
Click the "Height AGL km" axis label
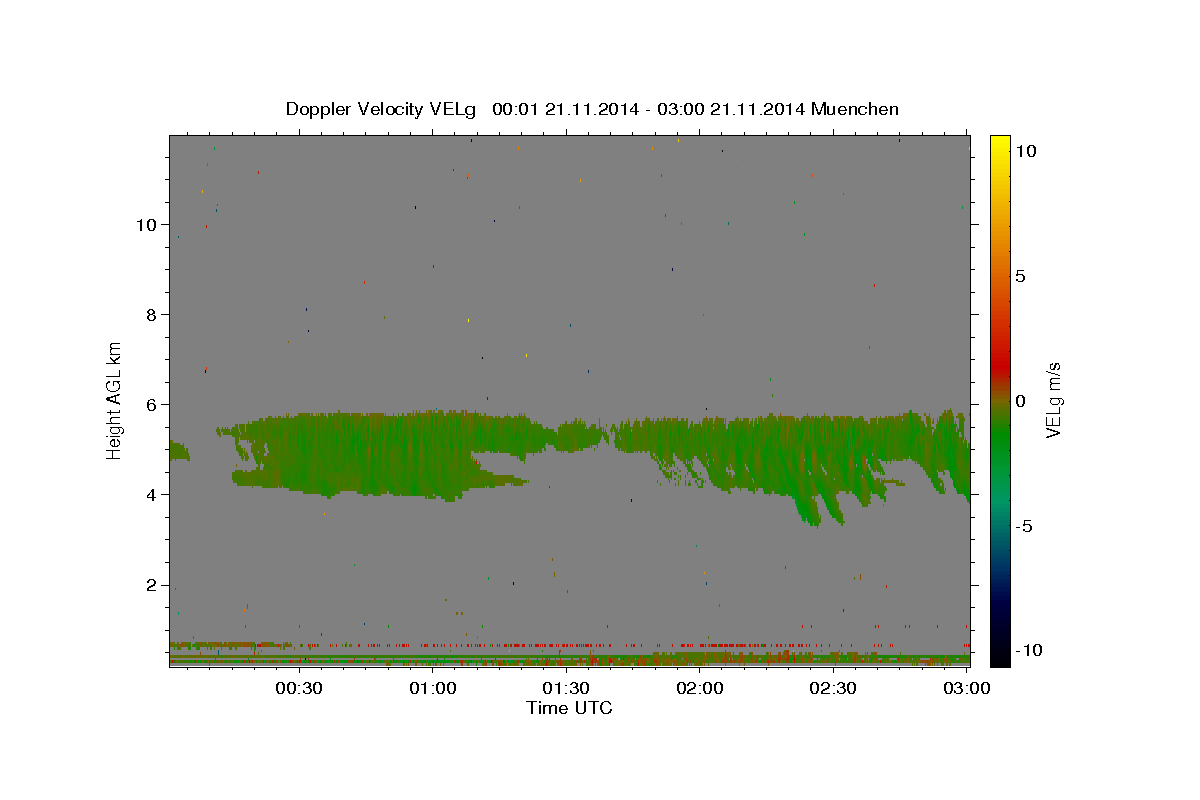click(115, 399)
